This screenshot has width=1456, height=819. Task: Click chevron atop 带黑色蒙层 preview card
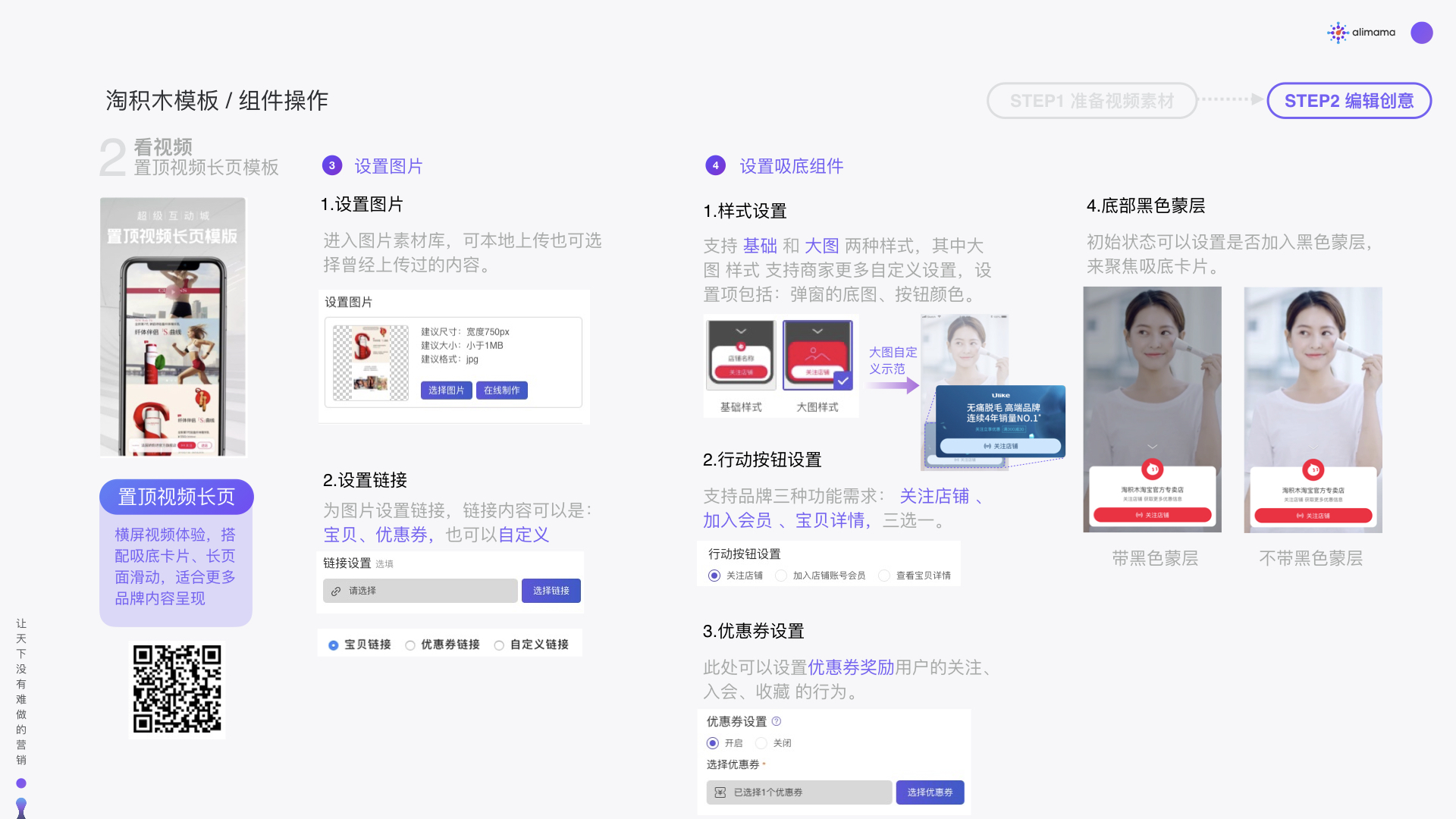click(x=1152, y=447)
